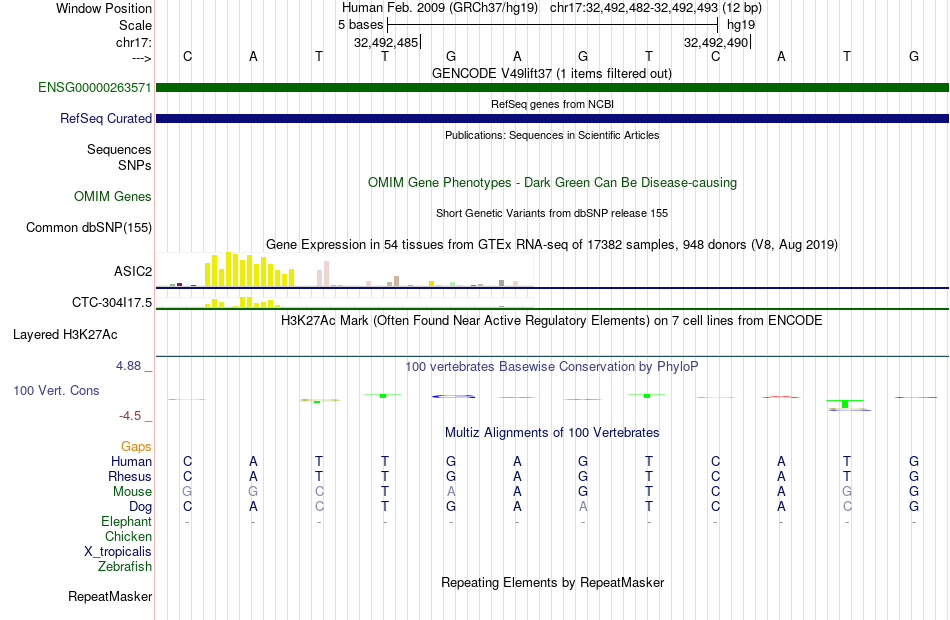Viewport: 950px width, 620px height.
Task: Select the Rhesus alignment row label
Action: (130, 476)
